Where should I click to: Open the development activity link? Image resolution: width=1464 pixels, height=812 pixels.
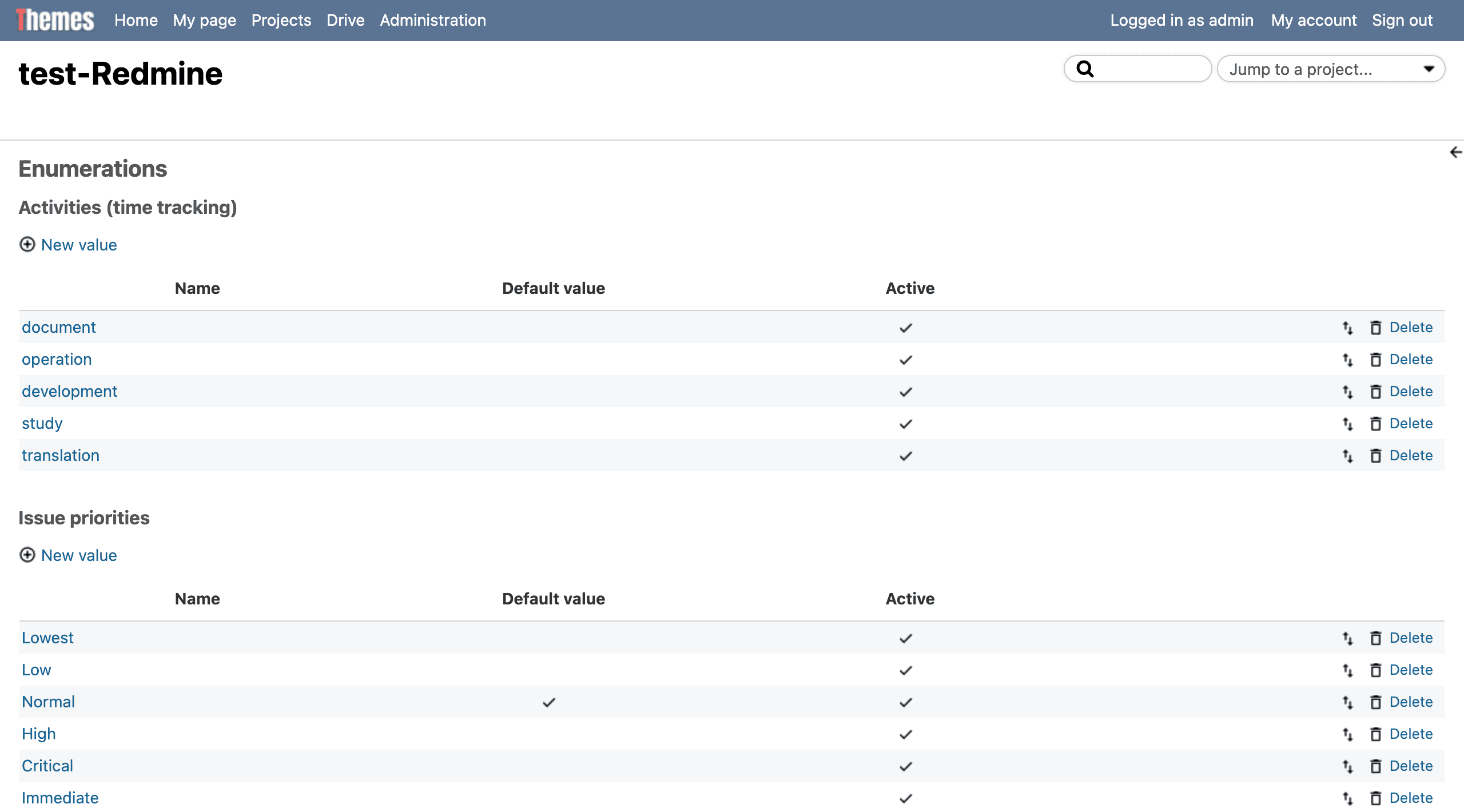click(69, 391)
